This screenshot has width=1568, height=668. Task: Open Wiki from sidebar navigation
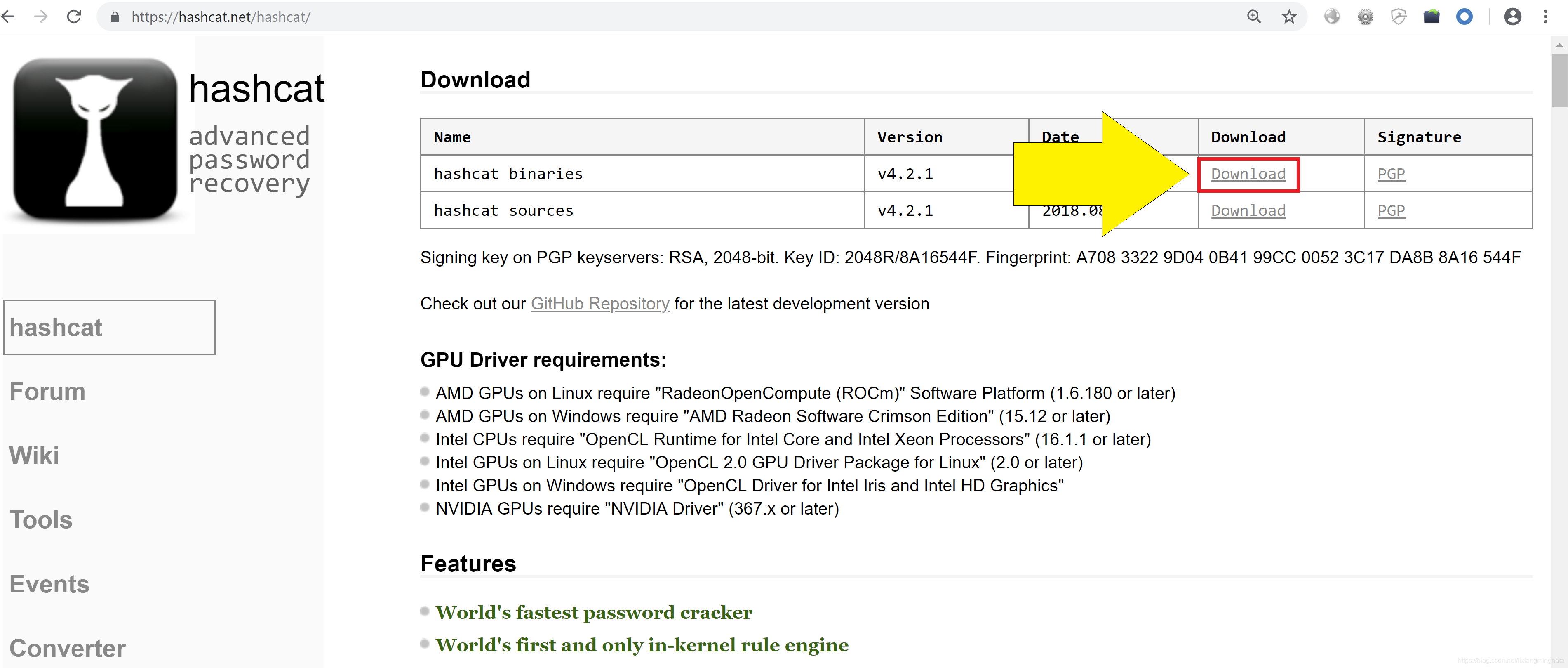[34, 456]
